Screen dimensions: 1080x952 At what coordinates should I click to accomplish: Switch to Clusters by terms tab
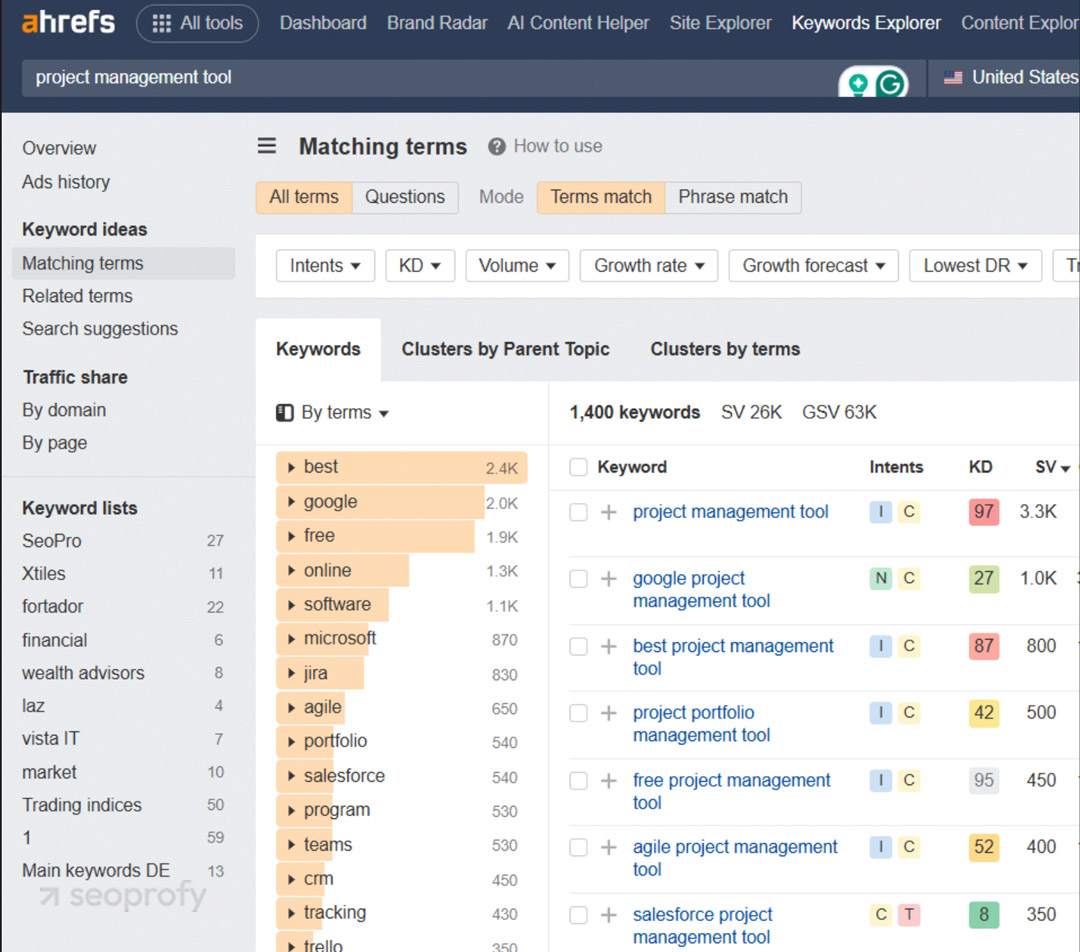click(725, 349)
